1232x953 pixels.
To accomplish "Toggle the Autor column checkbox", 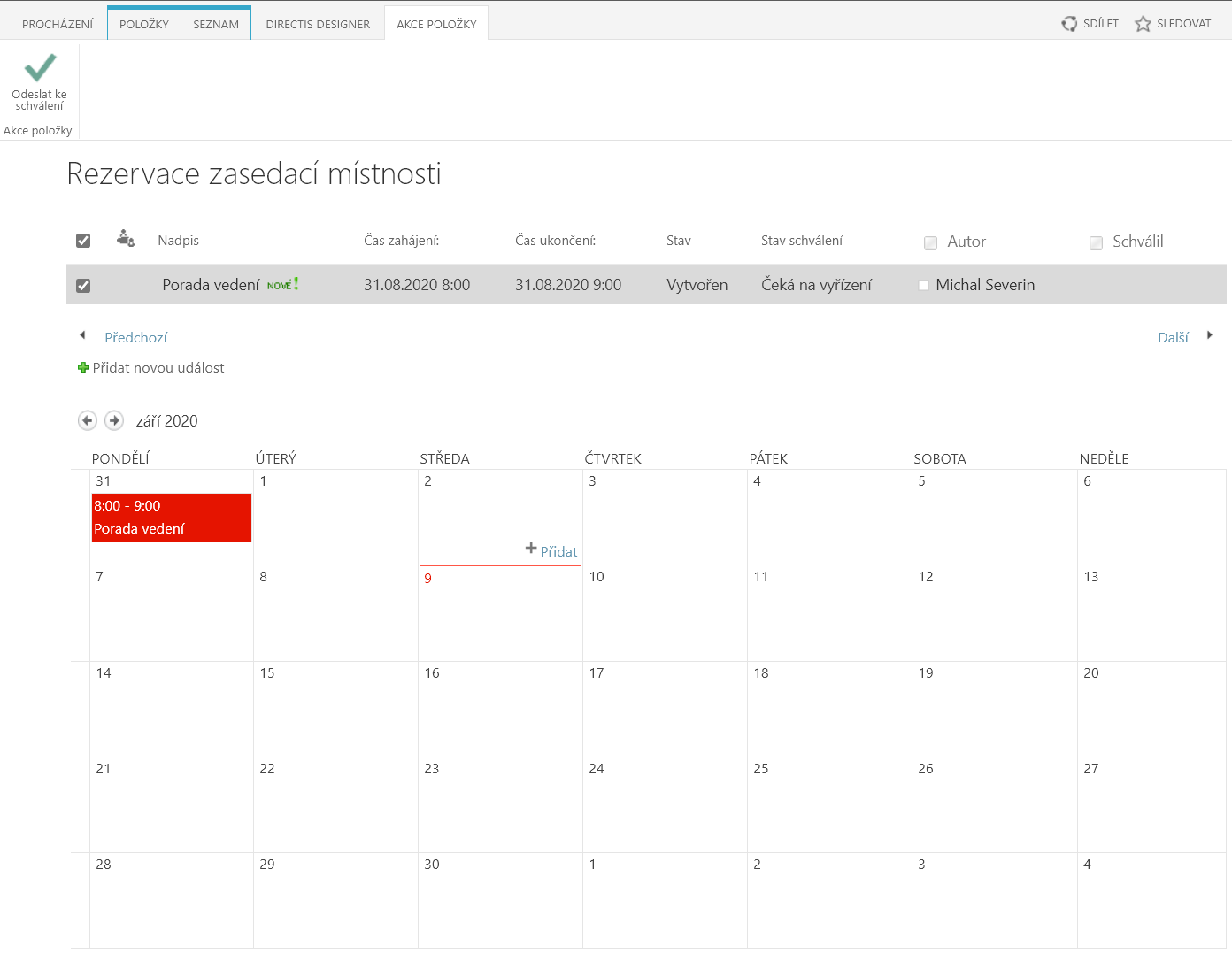I will 930,242.
